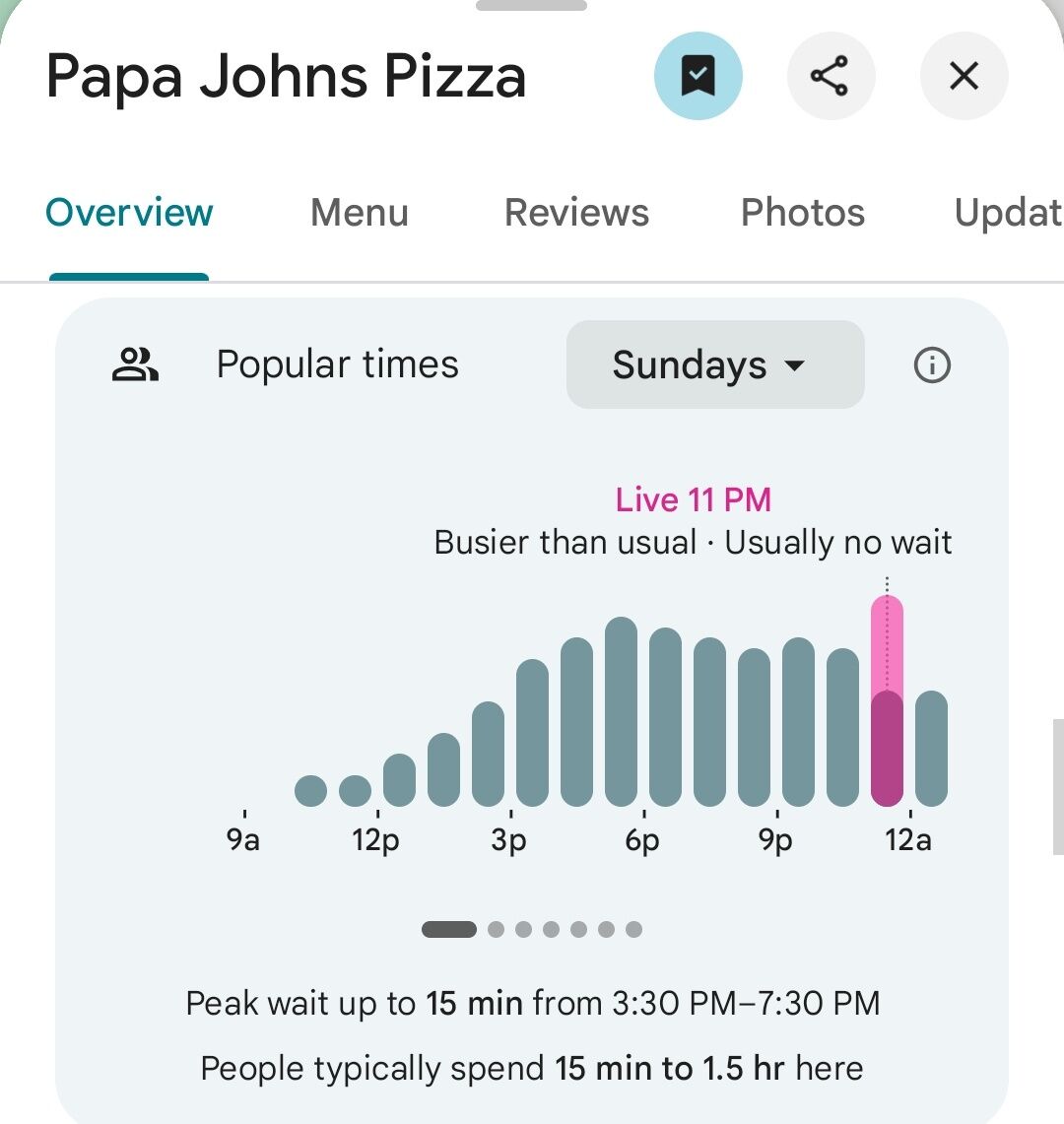Screen dimensions: 1064x1124
Task: Tap the tallest bar at 5 PM
Action: (621, 711)
